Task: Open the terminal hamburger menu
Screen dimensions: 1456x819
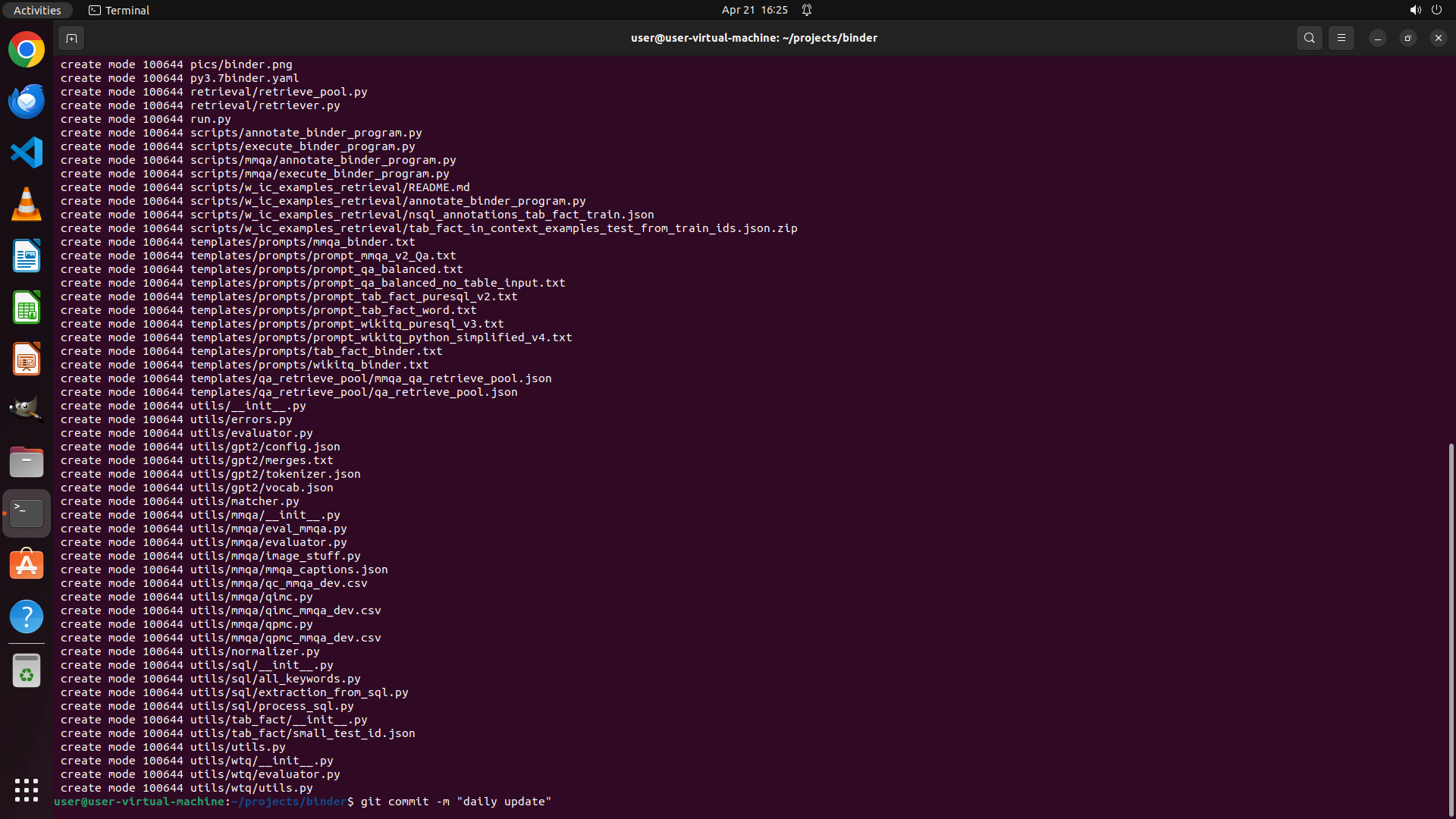Action: [x=1341, y=38]
